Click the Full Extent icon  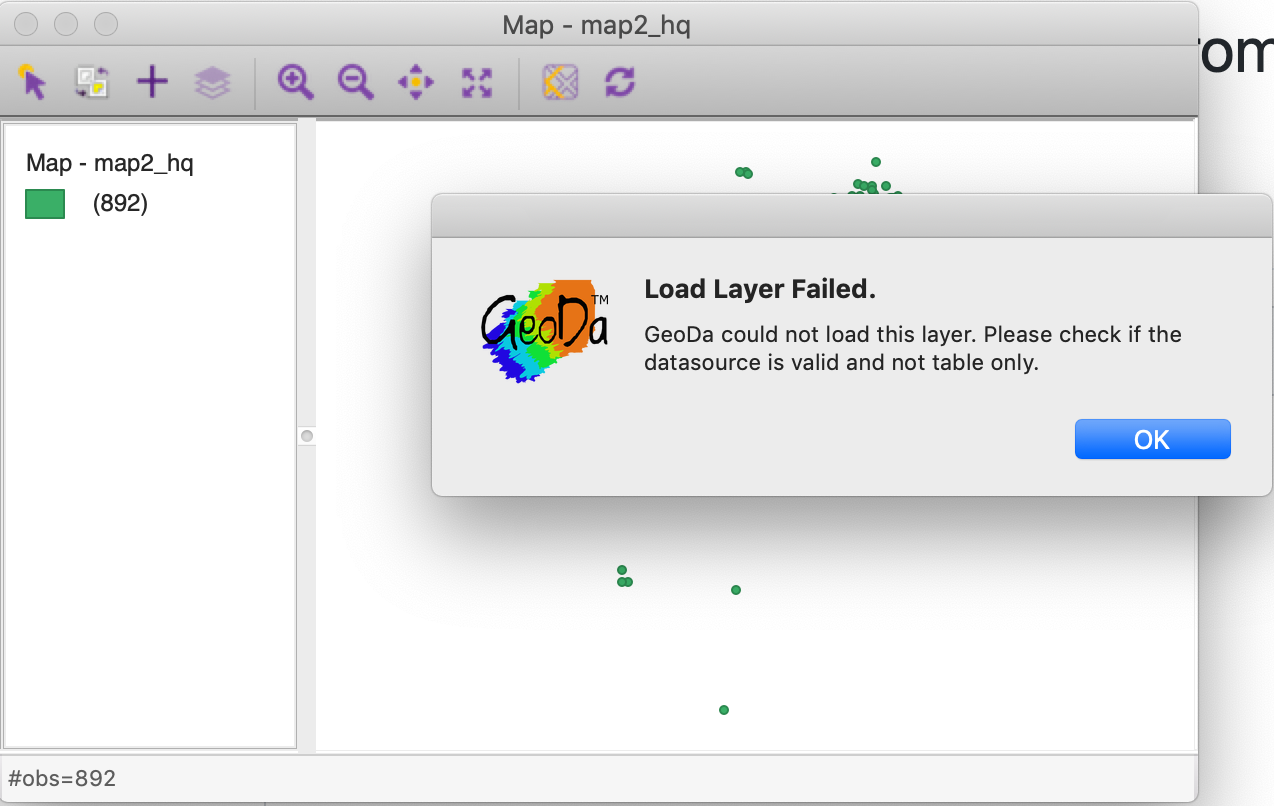[x=476, y=82]
